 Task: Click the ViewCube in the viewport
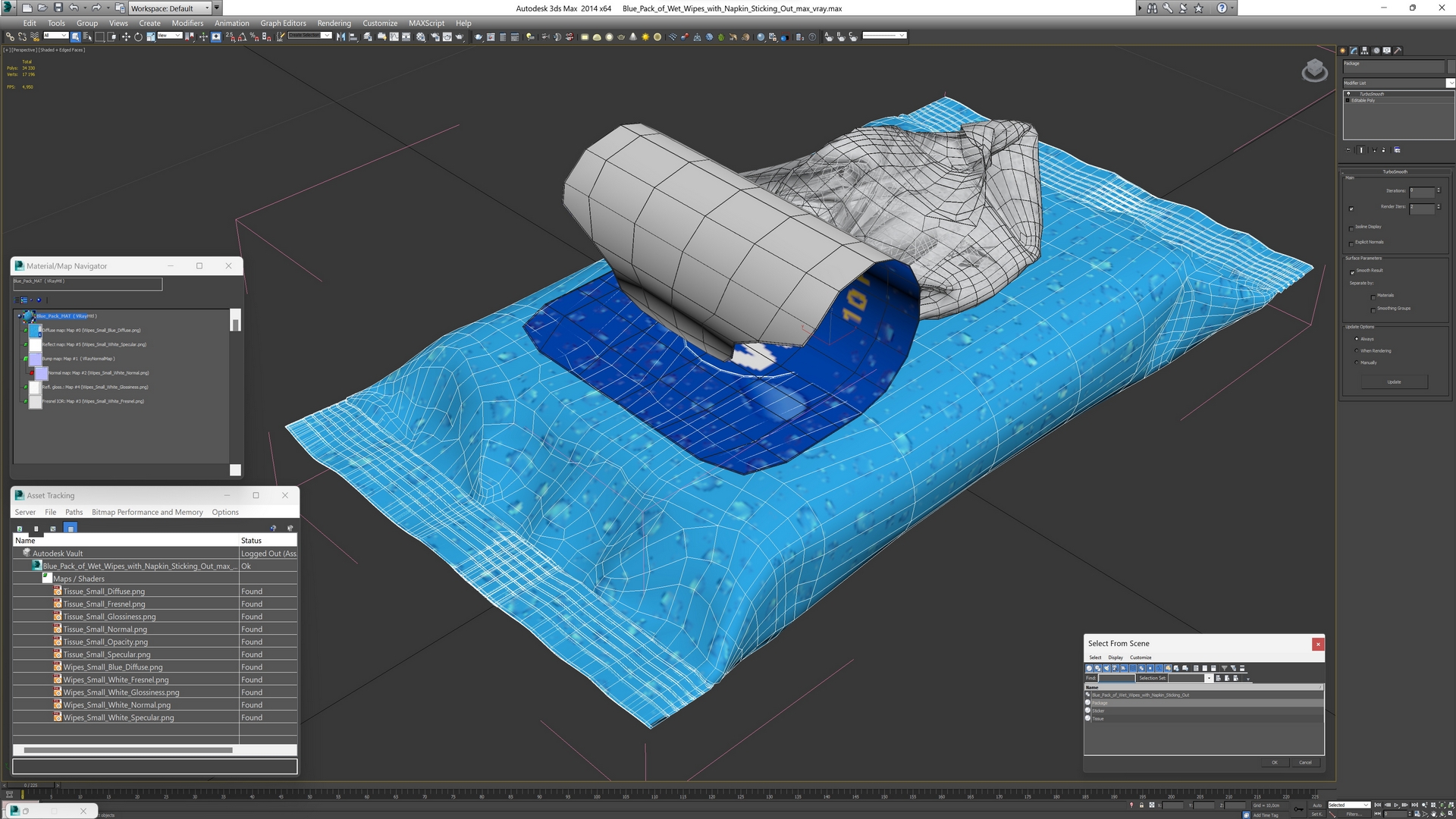click(x=1314, y=71)
